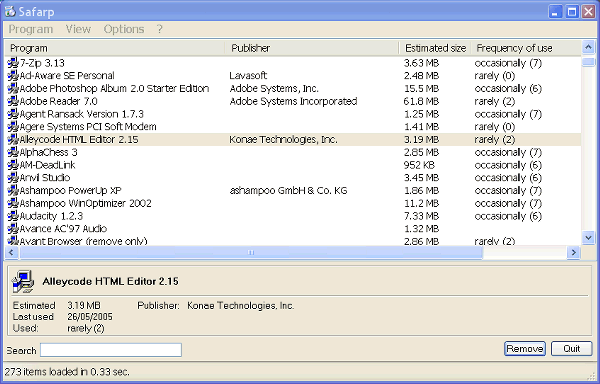This screenshot has width=600, height=384.
Task: Select Ad-Aware SE Personal program name
Action: 67,75
